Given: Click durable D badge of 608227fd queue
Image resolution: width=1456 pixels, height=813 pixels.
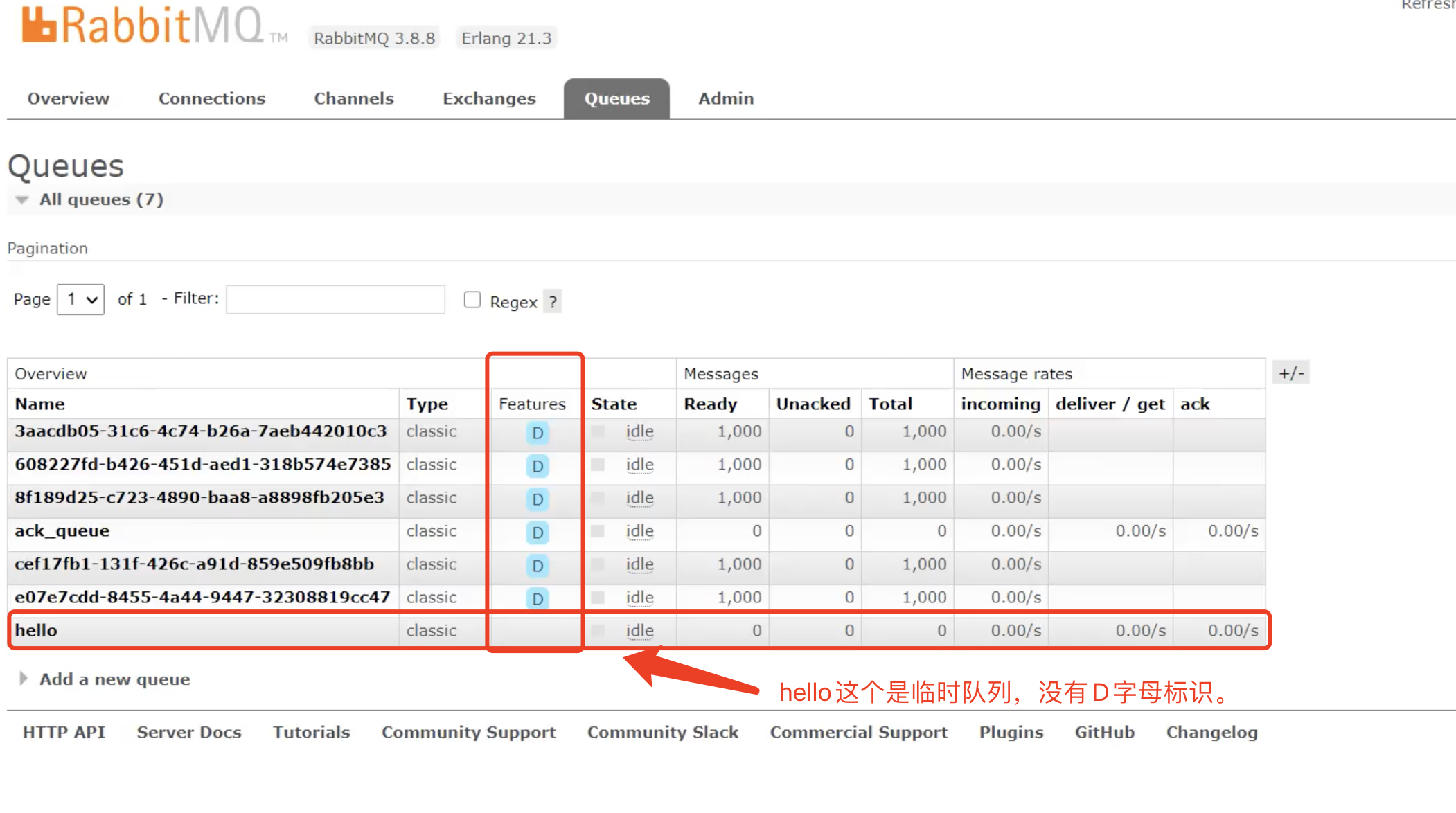Looking at the screenshot, I should coord(538,466).
